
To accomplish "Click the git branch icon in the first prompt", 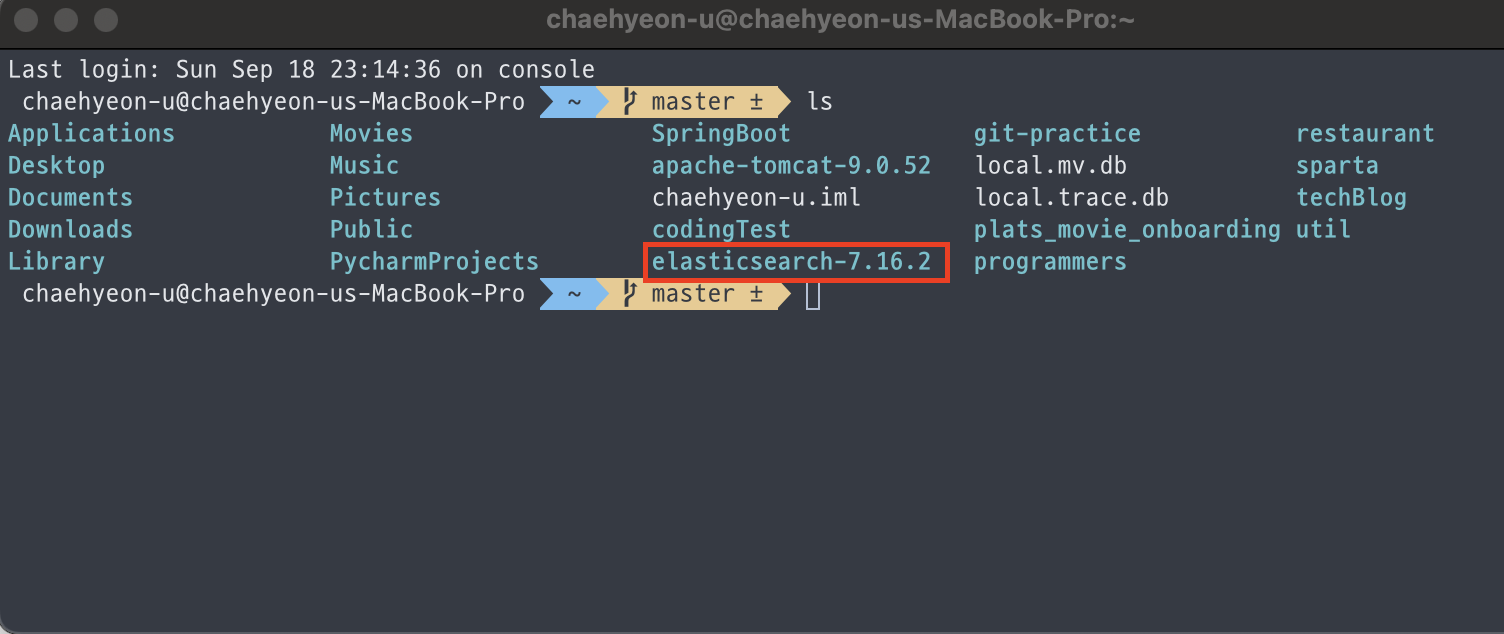I will coord(630,102).
